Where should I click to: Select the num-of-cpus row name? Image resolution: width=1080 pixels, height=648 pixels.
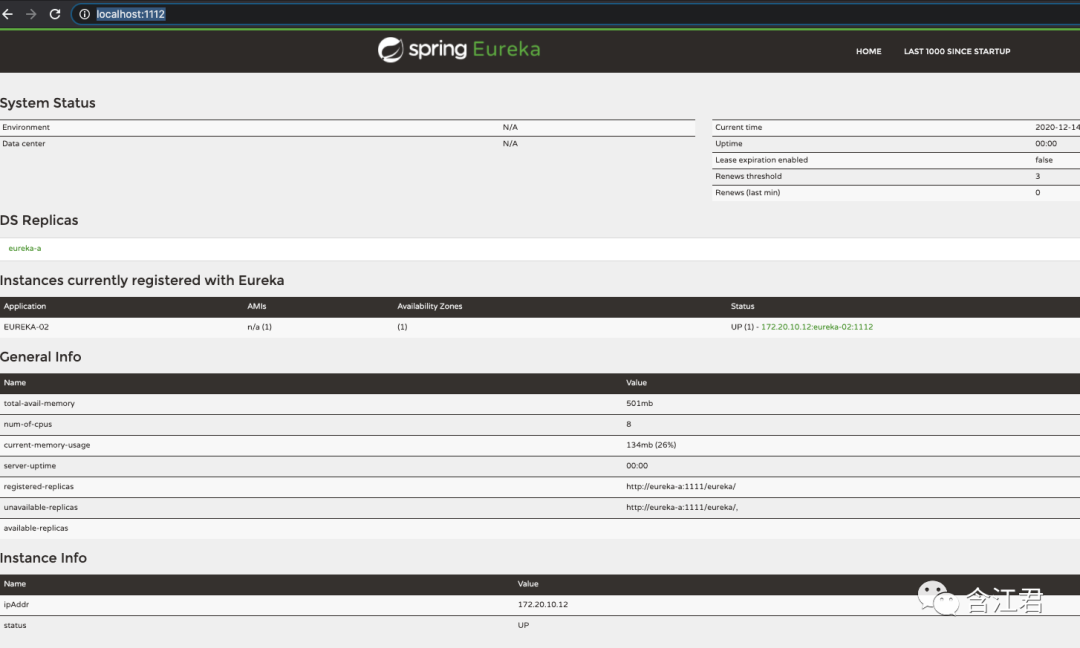tap(28, 424)
